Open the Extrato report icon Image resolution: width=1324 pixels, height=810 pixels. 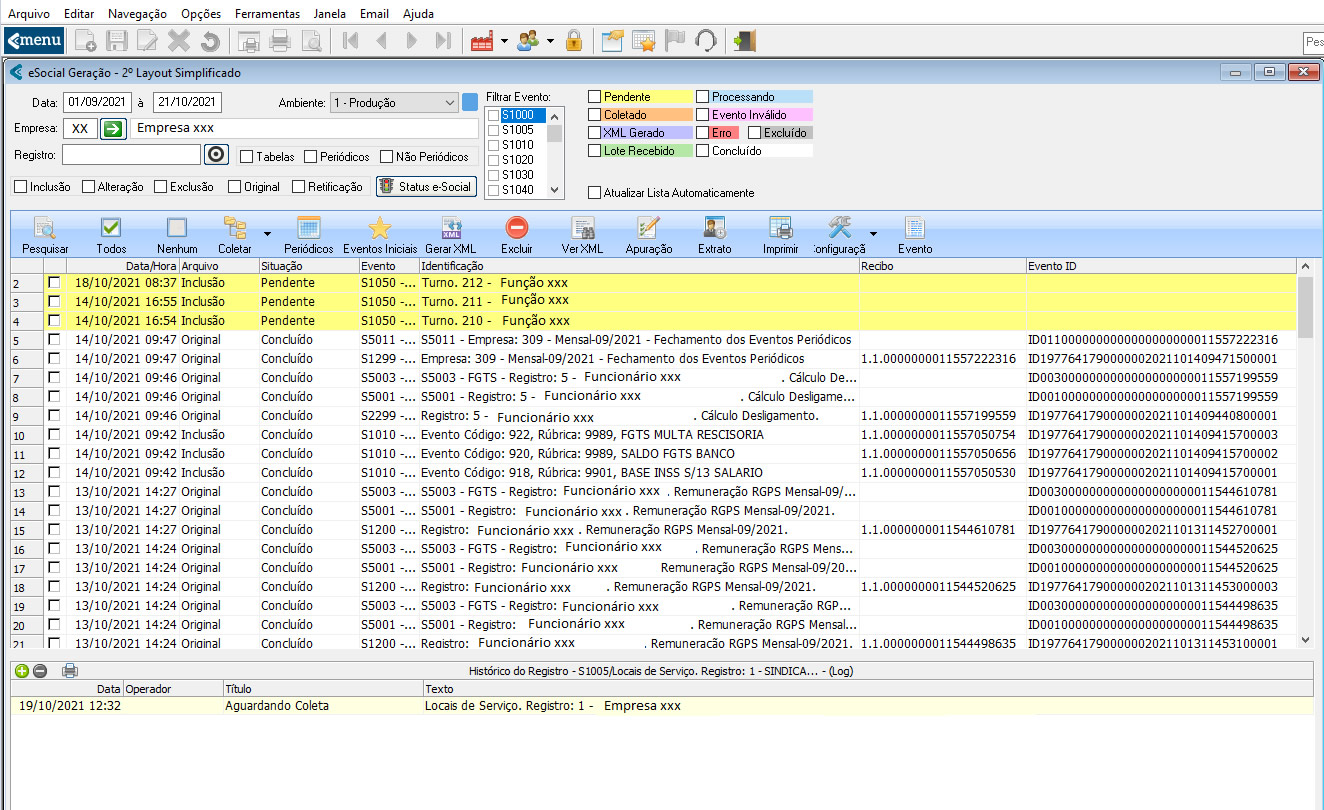pyautogui.click(x=714, y=229)
